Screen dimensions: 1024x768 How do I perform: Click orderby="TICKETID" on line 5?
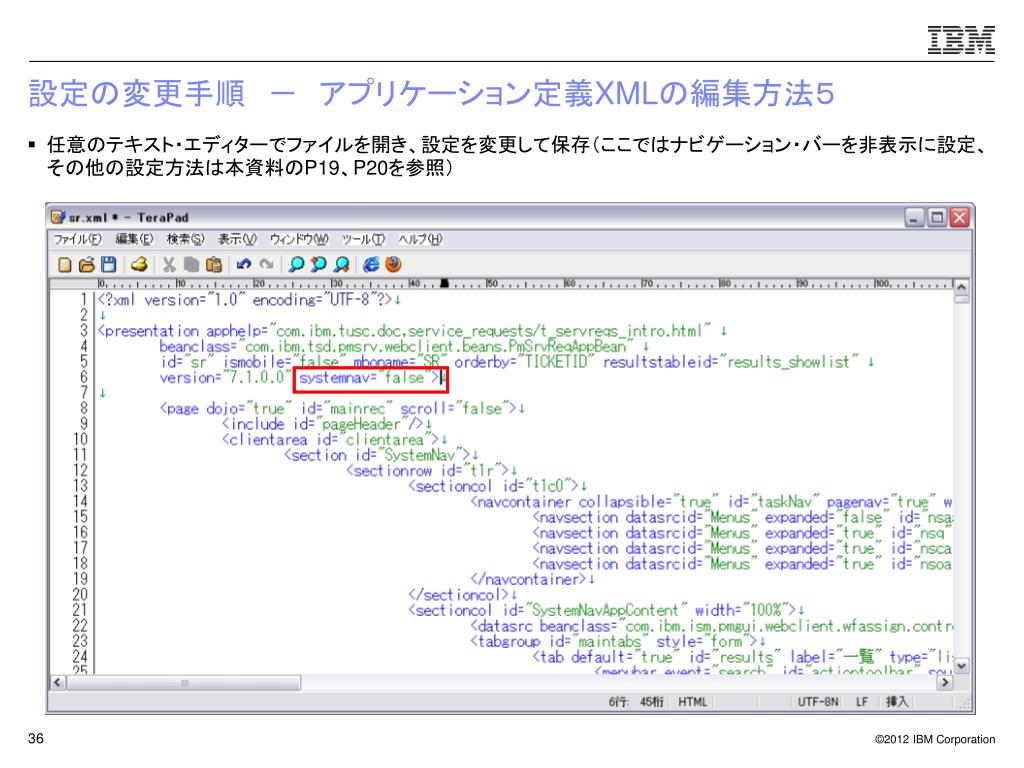pyautogui.click(x=524, y=362)
